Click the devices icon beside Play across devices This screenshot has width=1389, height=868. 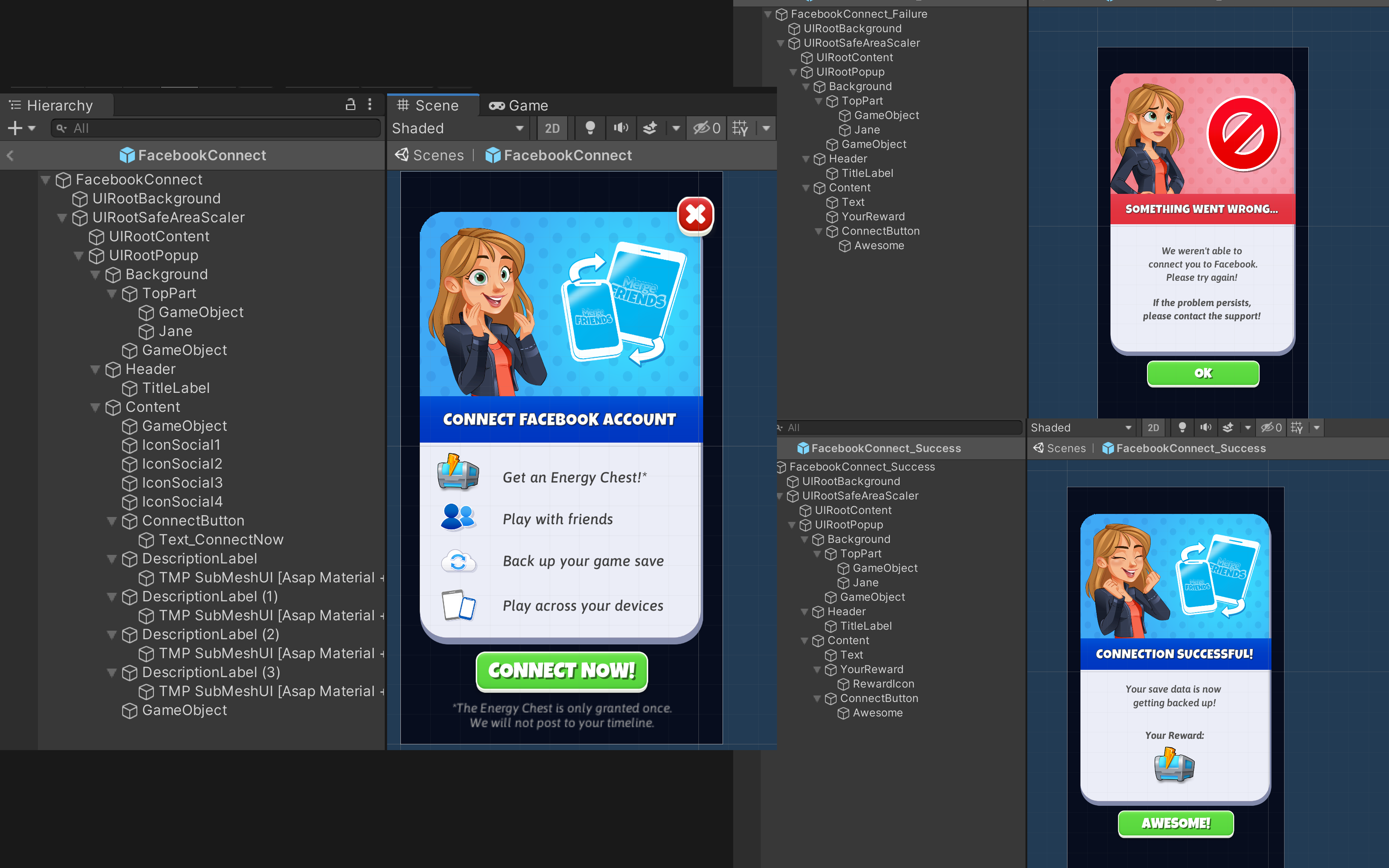tap(458, 605)
